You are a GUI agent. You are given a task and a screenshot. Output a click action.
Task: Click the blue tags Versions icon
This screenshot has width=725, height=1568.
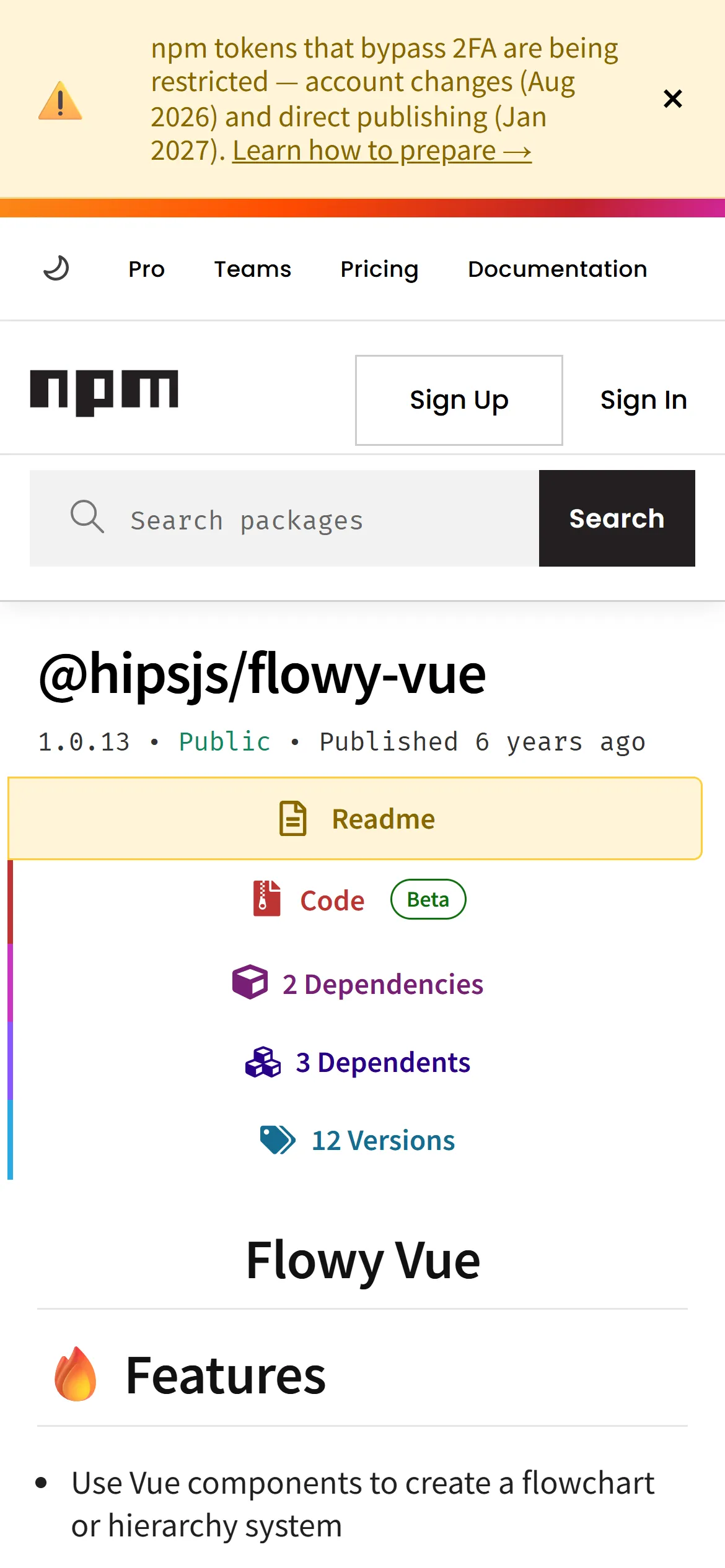point(278,1139)
